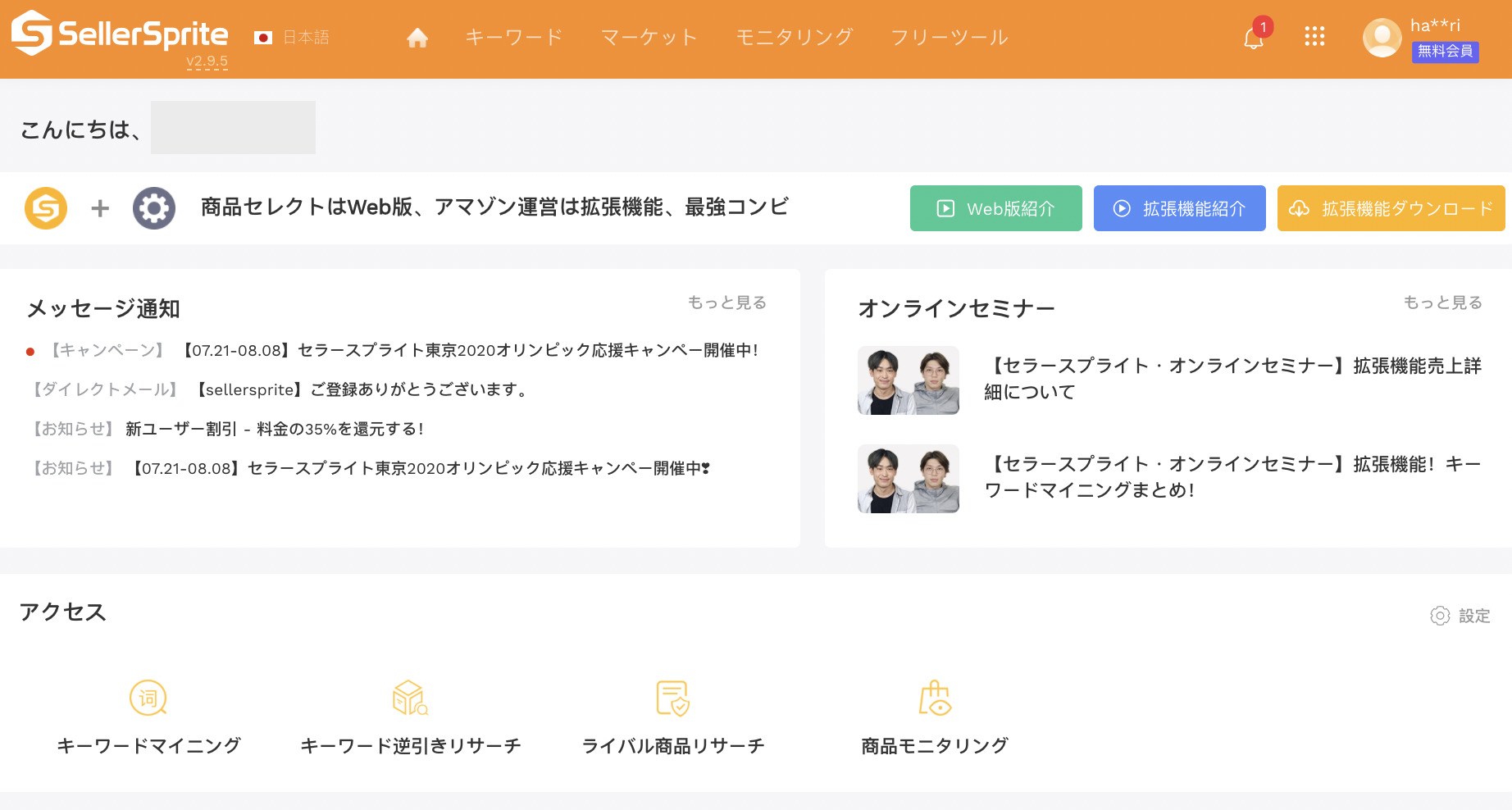Click the user profile avatar
The height and width of the screenshot is (810, 1512).
tap(1382, 38)
